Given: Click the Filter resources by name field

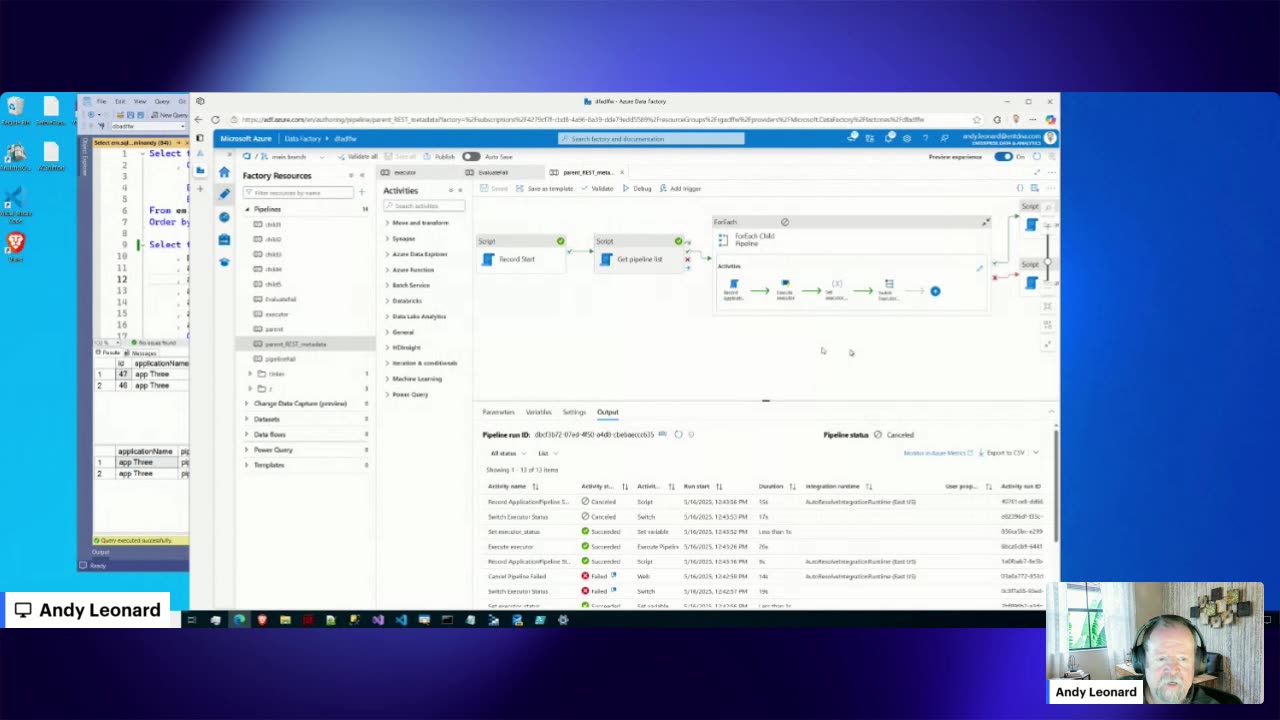Looking at the screenshot, I should pos(298,192).
